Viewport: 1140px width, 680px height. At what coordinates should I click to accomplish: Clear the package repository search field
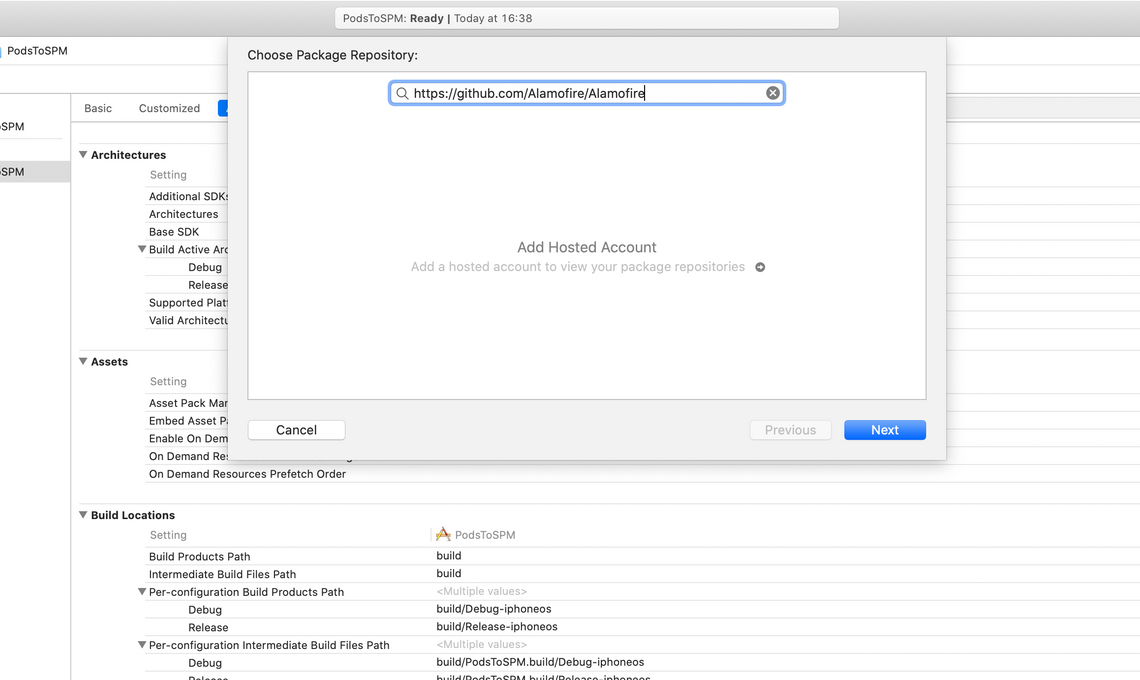click(x=773, y=93)
